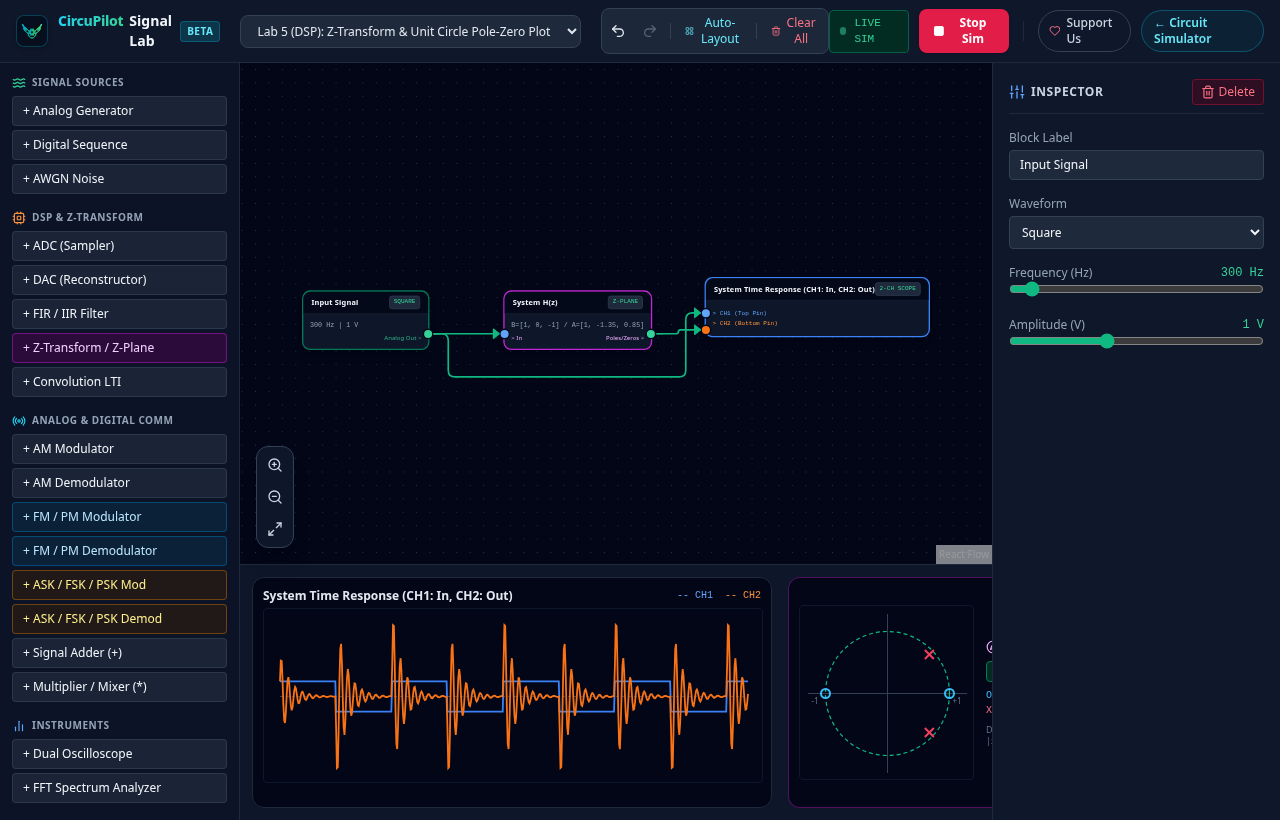This screenshot has width=1280, height=820.
Task: Zoom out on the canvas
Action: [x=275, y=497]
